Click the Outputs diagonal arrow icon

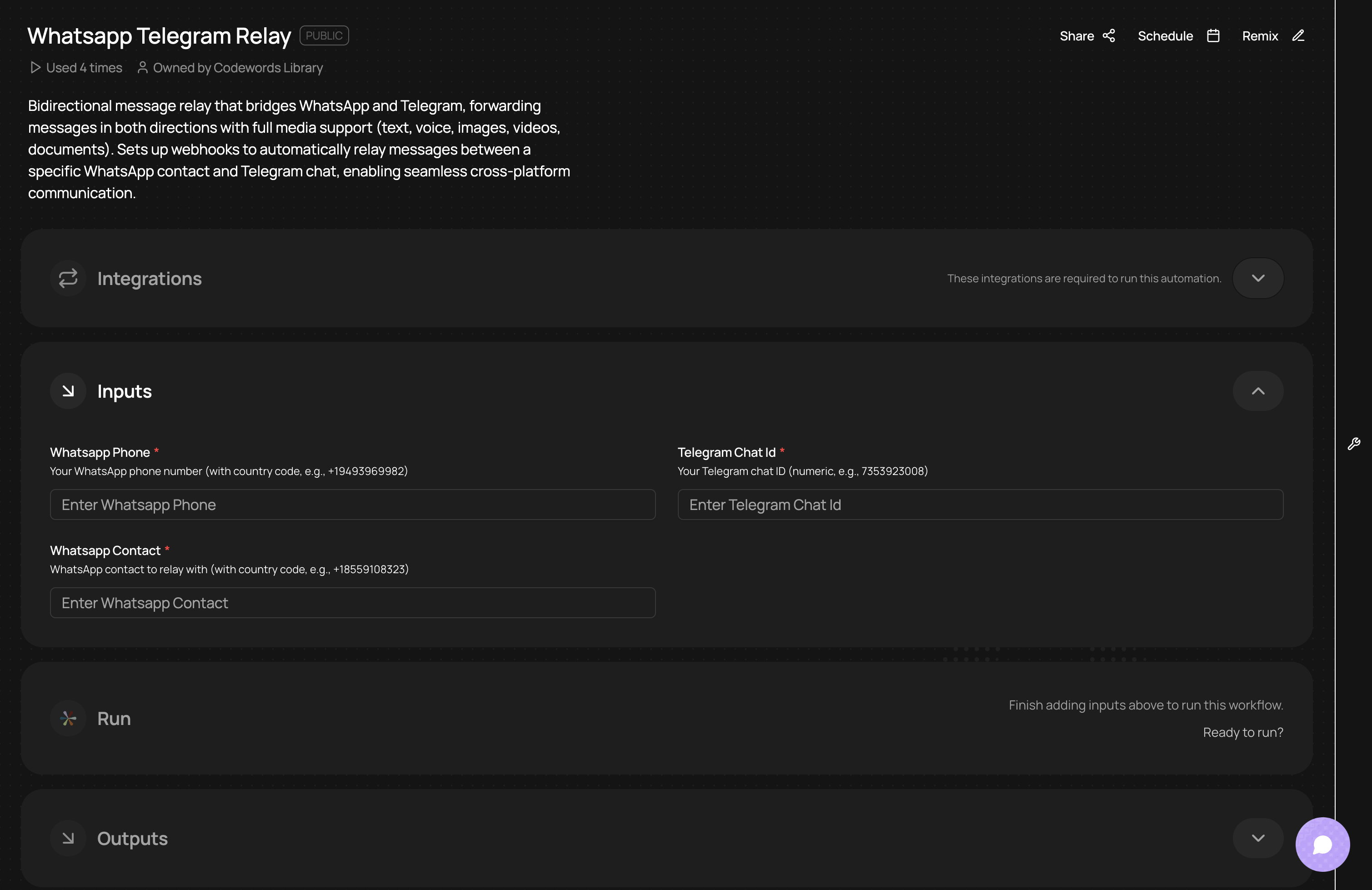tap(68, 838)
